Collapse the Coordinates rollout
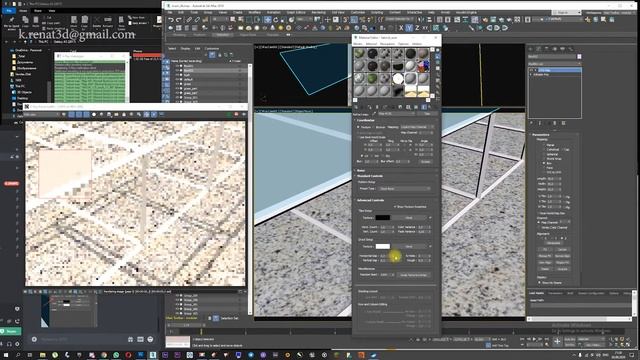The height and width of the screenshot is (360, 640). click(x=366, y=120)
